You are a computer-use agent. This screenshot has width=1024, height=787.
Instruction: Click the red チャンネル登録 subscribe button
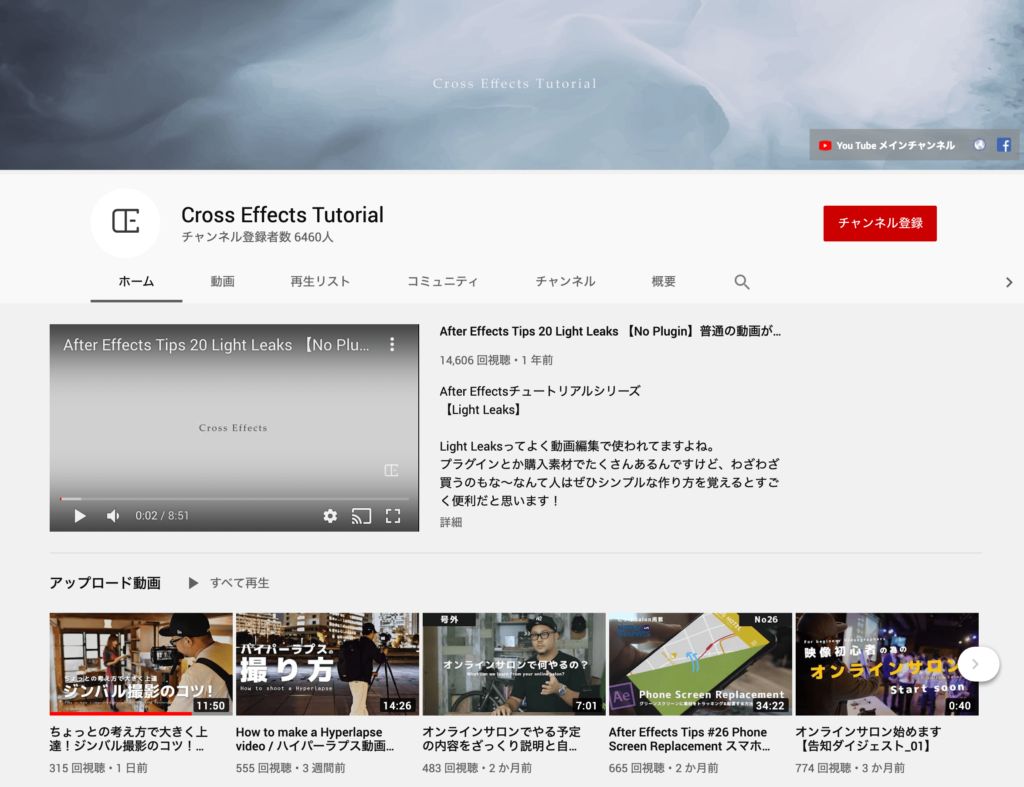click(880, 223)
